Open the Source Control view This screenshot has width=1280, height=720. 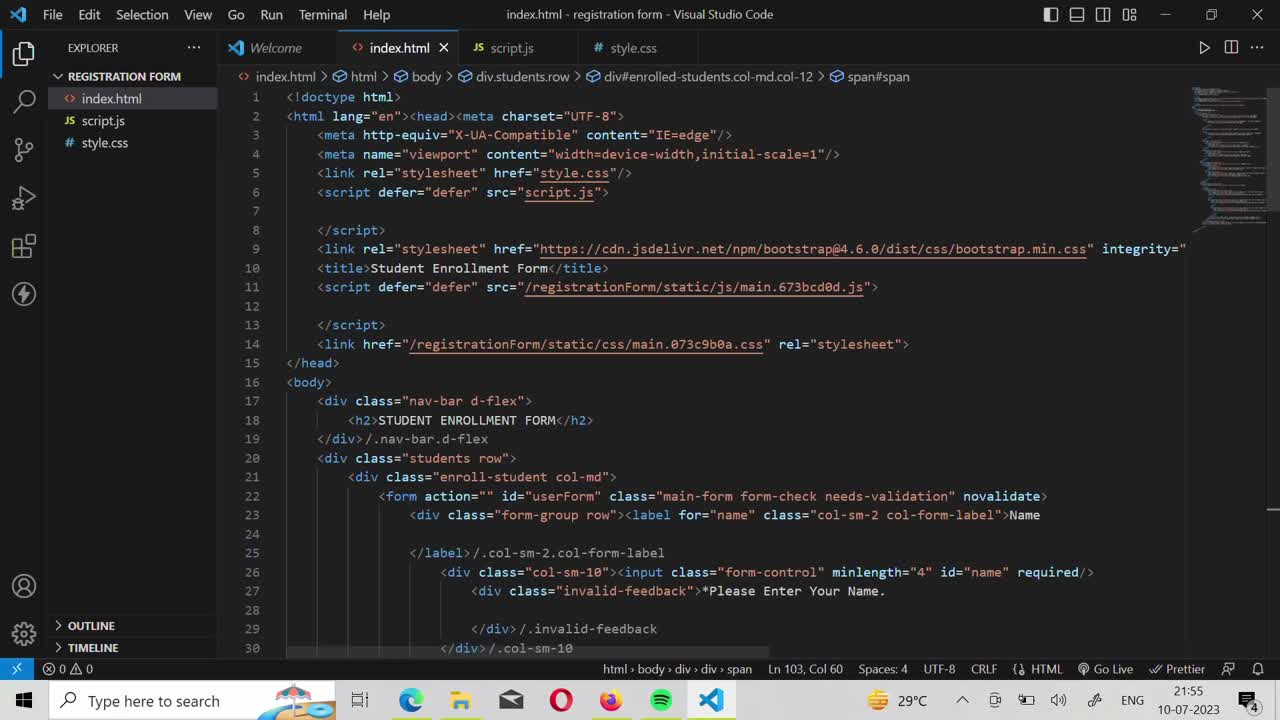coord(24,149)
